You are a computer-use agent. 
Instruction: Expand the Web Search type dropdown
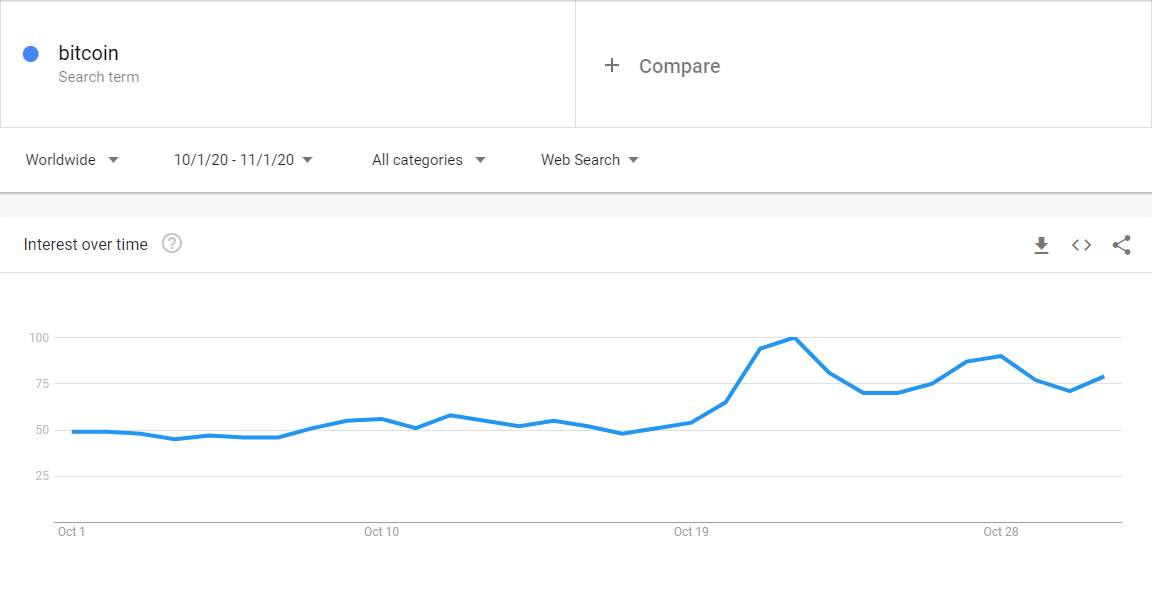pos(589,160)
